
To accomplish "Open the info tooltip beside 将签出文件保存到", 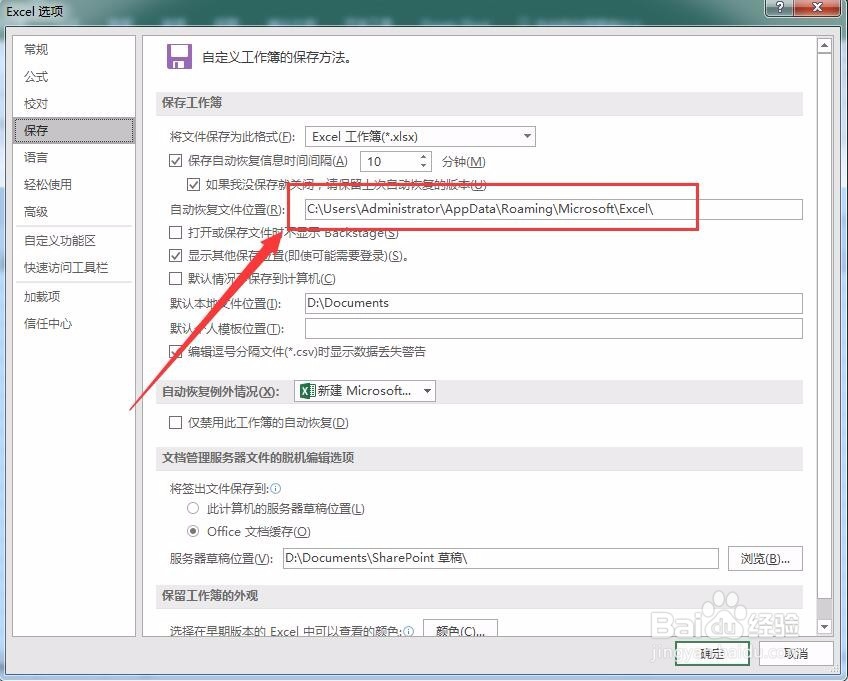I will point(276,488).
